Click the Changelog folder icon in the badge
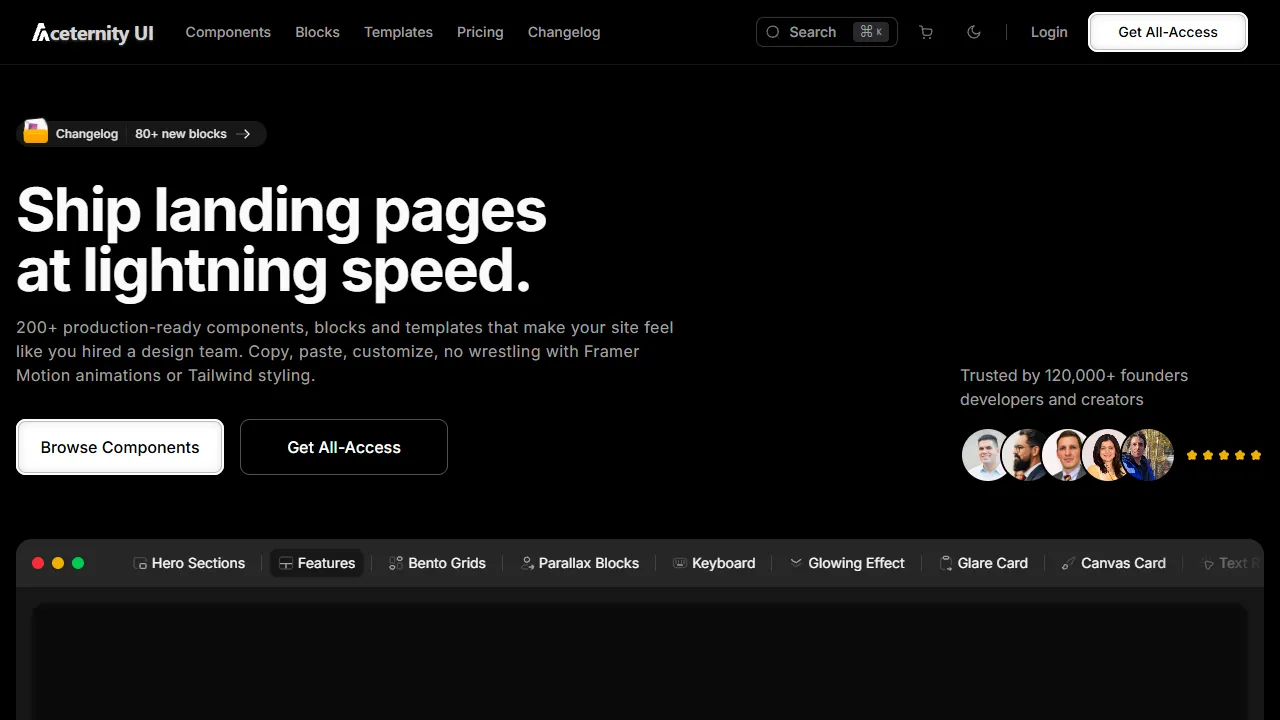 click(36, 133)
